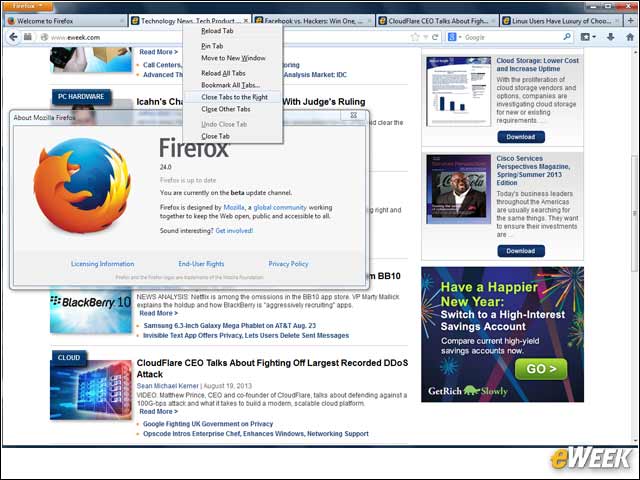Image resolution: width=640 pixels, height=480 pixels.
Task: Open the CLOUD category label
Action: point(69,358)
